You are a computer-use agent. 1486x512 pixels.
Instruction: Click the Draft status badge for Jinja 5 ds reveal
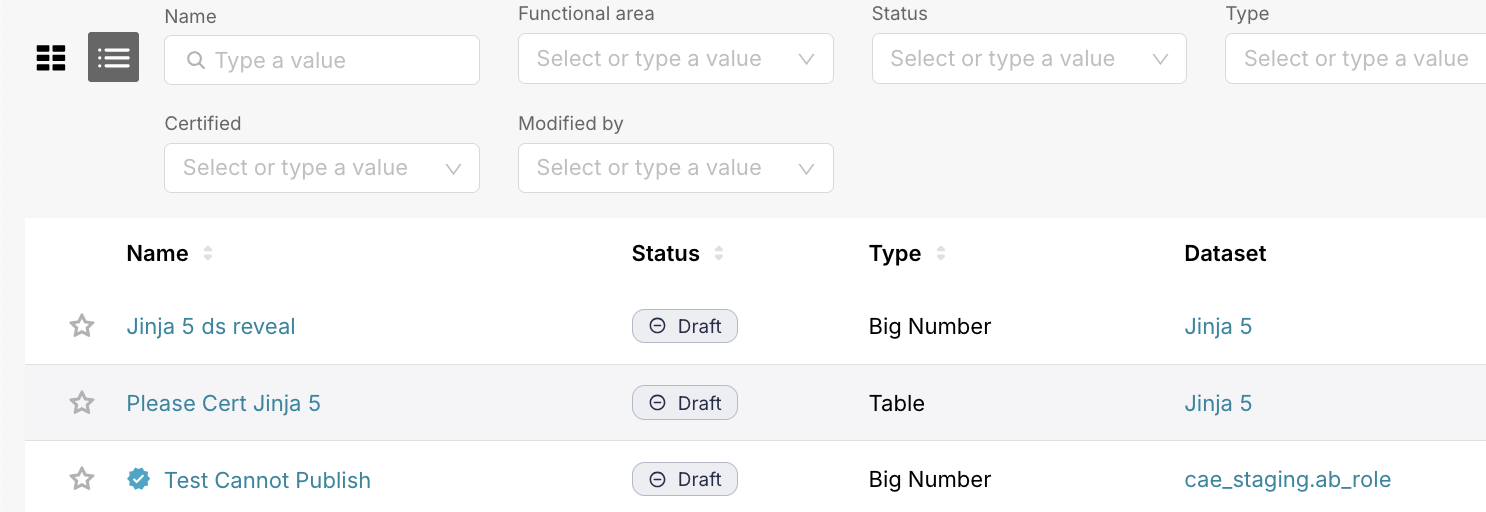(x=685, y=326)
